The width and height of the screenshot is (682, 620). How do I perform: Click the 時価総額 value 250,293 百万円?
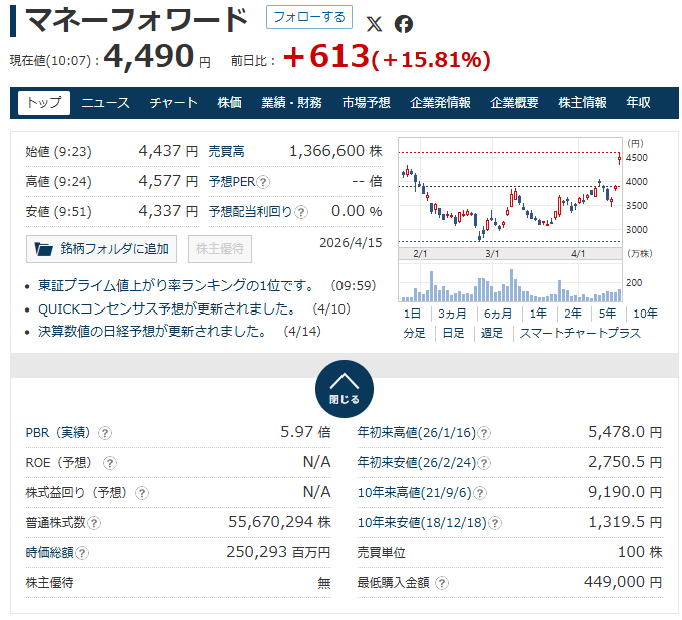click(x=278, y=552)
